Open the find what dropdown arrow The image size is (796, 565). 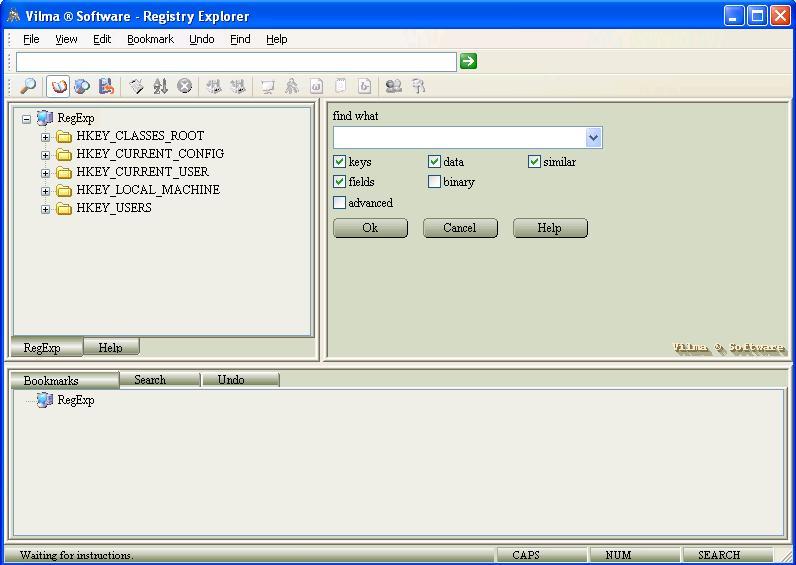click(x=593, y=138)
